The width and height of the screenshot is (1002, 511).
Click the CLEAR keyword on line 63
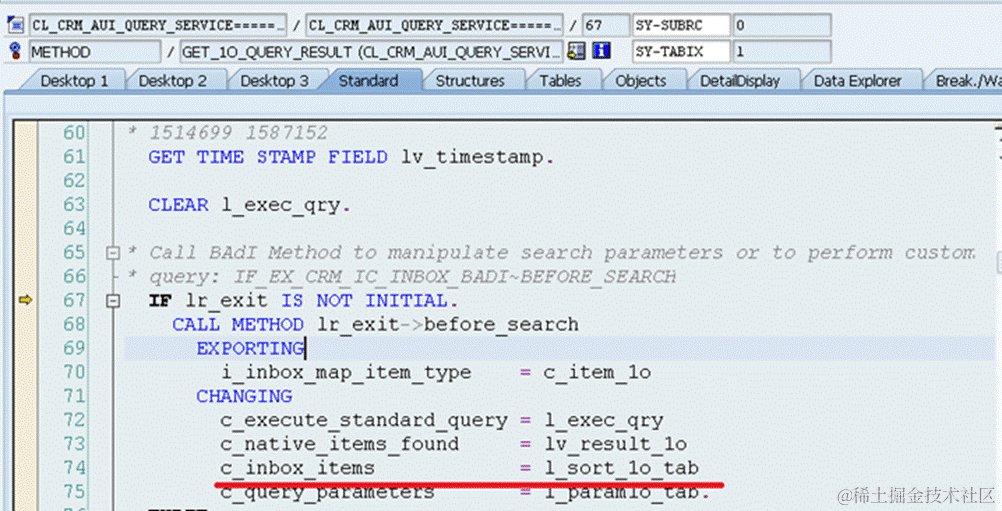point(178,205)
